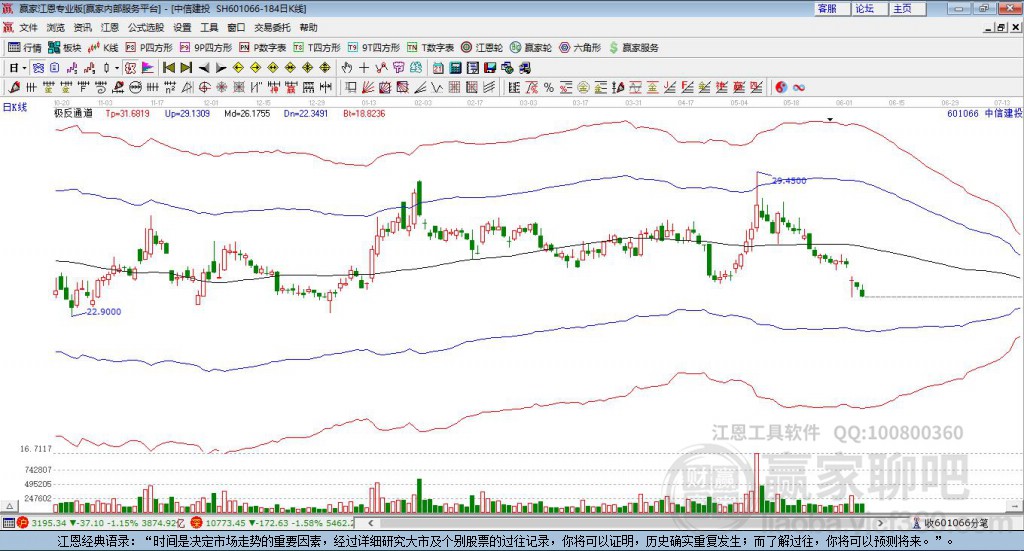Select the n² square tool
The height and width of the screenshot is (551, 1024).
[x=170, y=87]
